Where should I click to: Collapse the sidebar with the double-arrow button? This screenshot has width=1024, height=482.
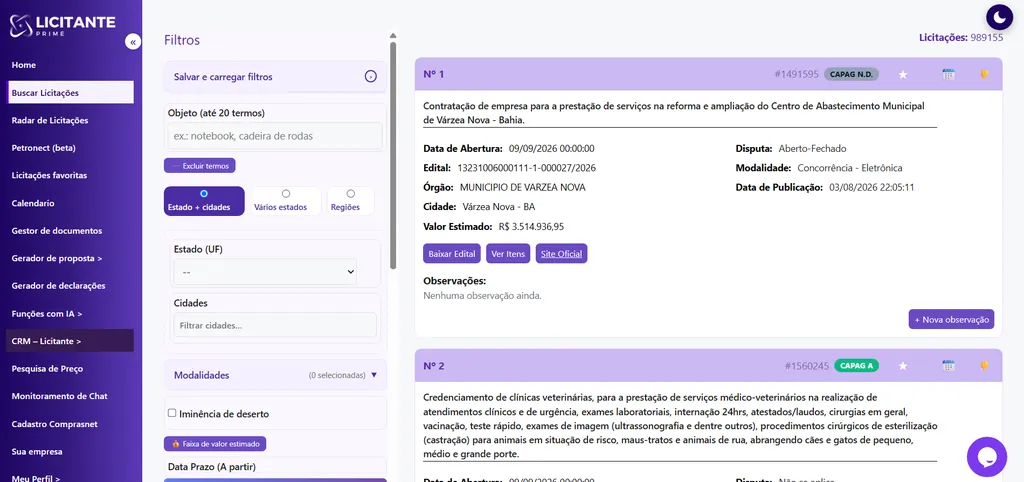pos(133,42)
